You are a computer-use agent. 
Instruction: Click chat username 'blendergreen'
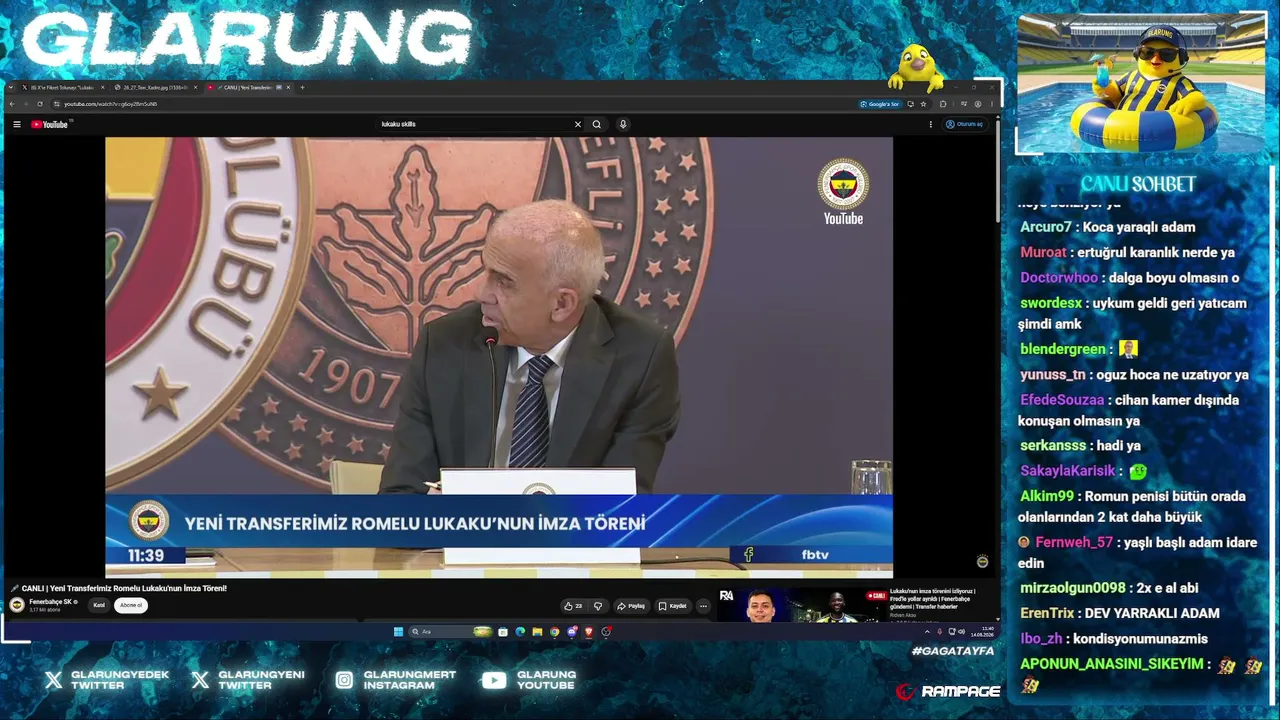point(1063,349)
